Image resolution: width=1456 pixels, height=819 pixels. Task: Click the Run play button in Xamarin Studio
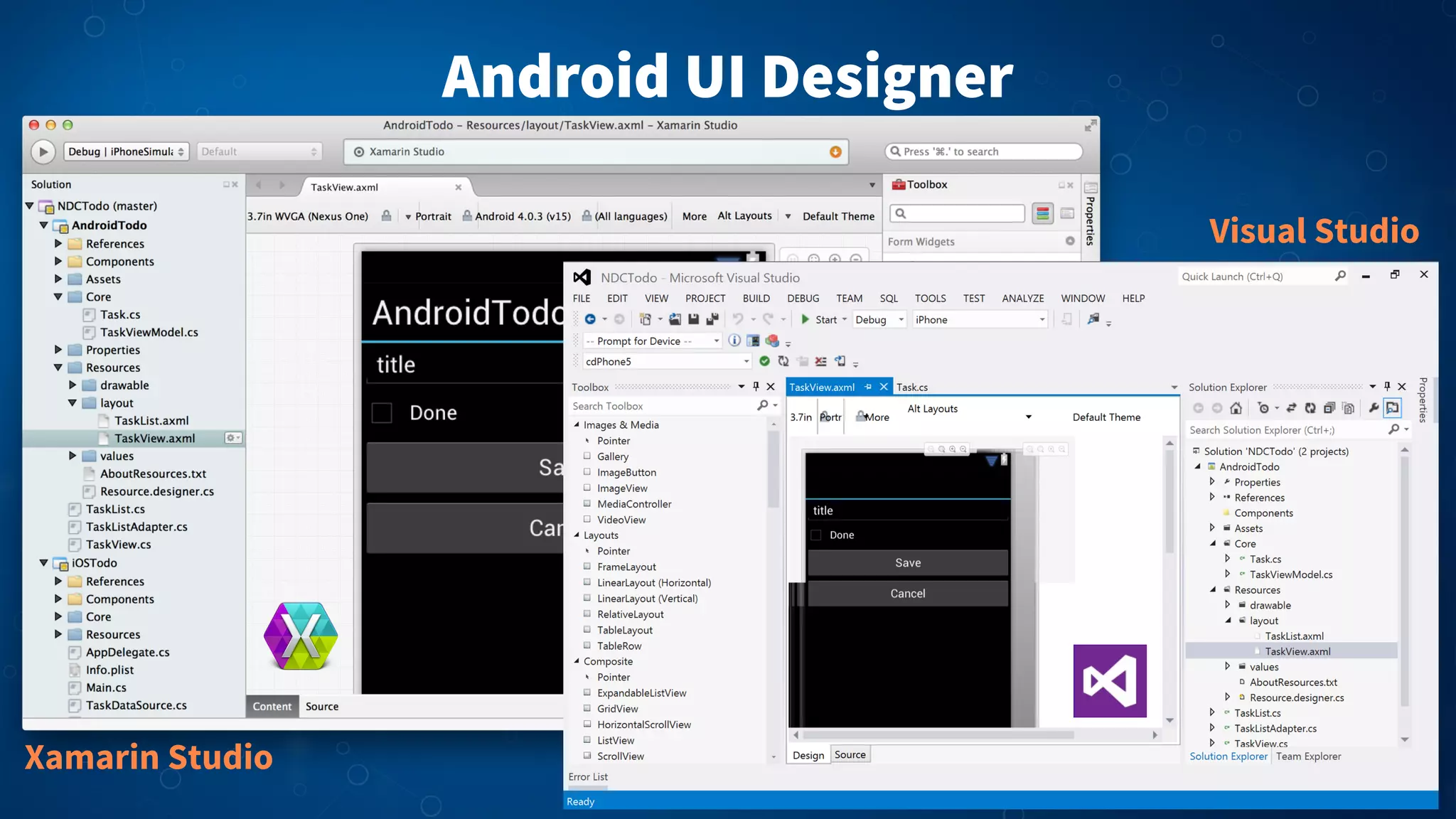43,151
